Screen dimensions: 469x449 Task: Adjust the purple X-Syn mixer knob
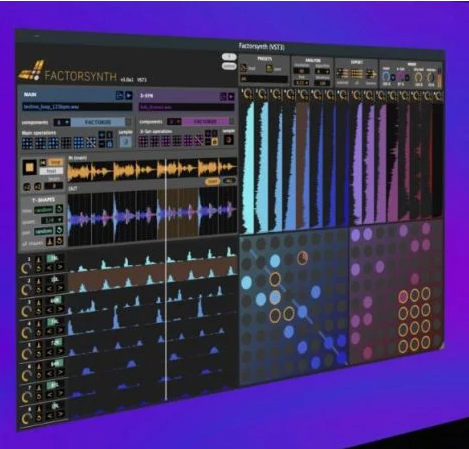(401, 77)
